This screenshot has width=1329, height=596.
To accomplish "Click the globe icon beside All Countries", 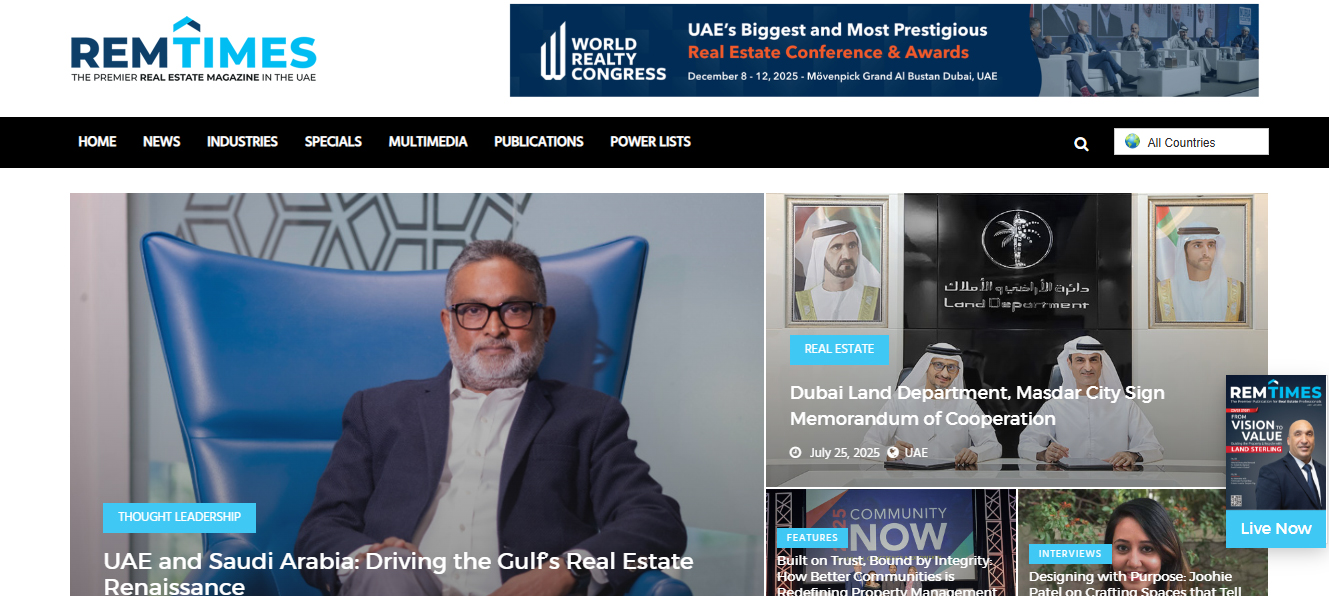I will click(1132, 142).
